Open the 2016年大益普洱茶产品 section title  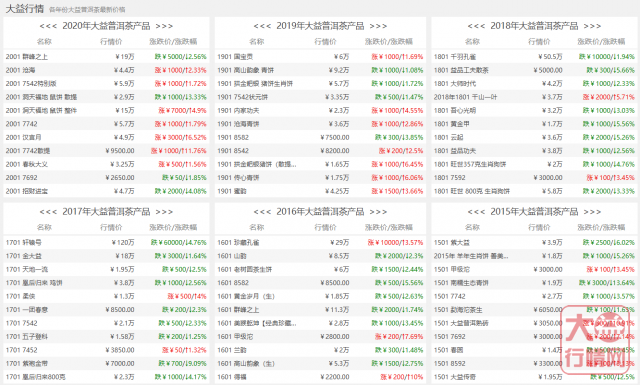coord(320,211)
